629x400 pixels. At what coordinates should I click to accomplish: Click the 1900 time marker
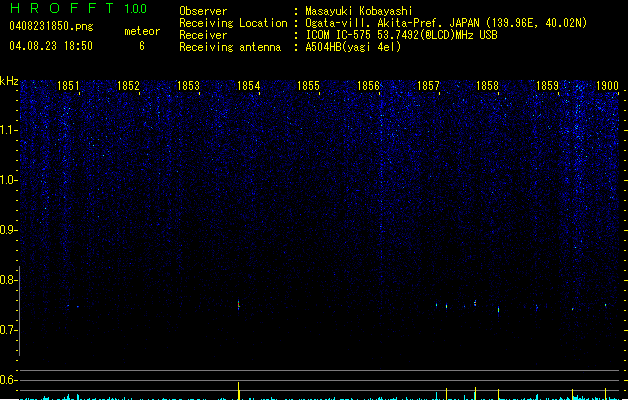click(x=607, y=86)
